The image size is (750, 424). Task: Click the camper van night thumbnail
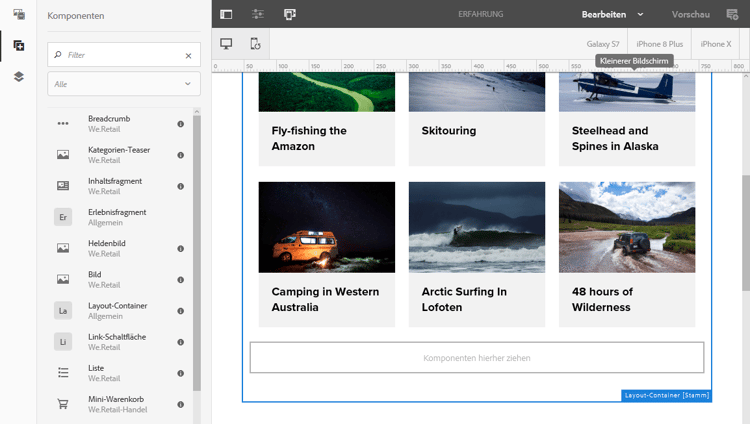tap(327, 227)
